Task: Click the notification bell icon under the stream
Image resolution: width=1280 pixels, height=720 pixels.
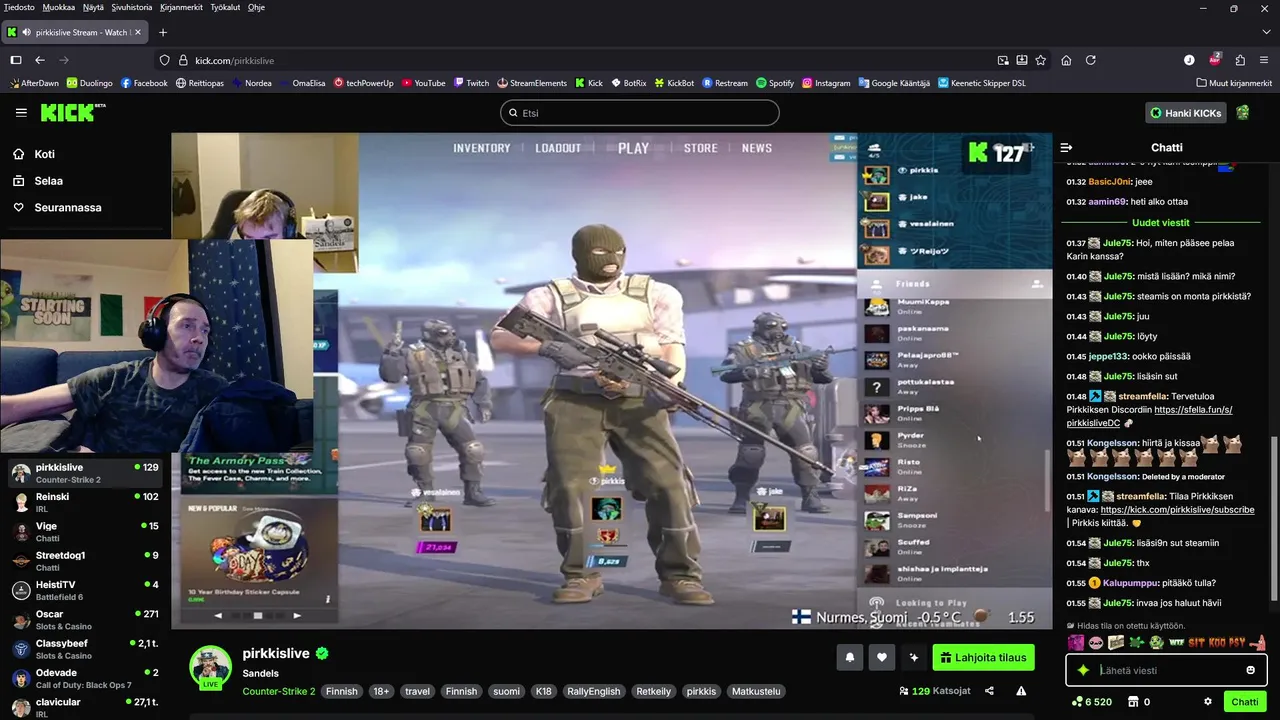Action: [850, 658]
